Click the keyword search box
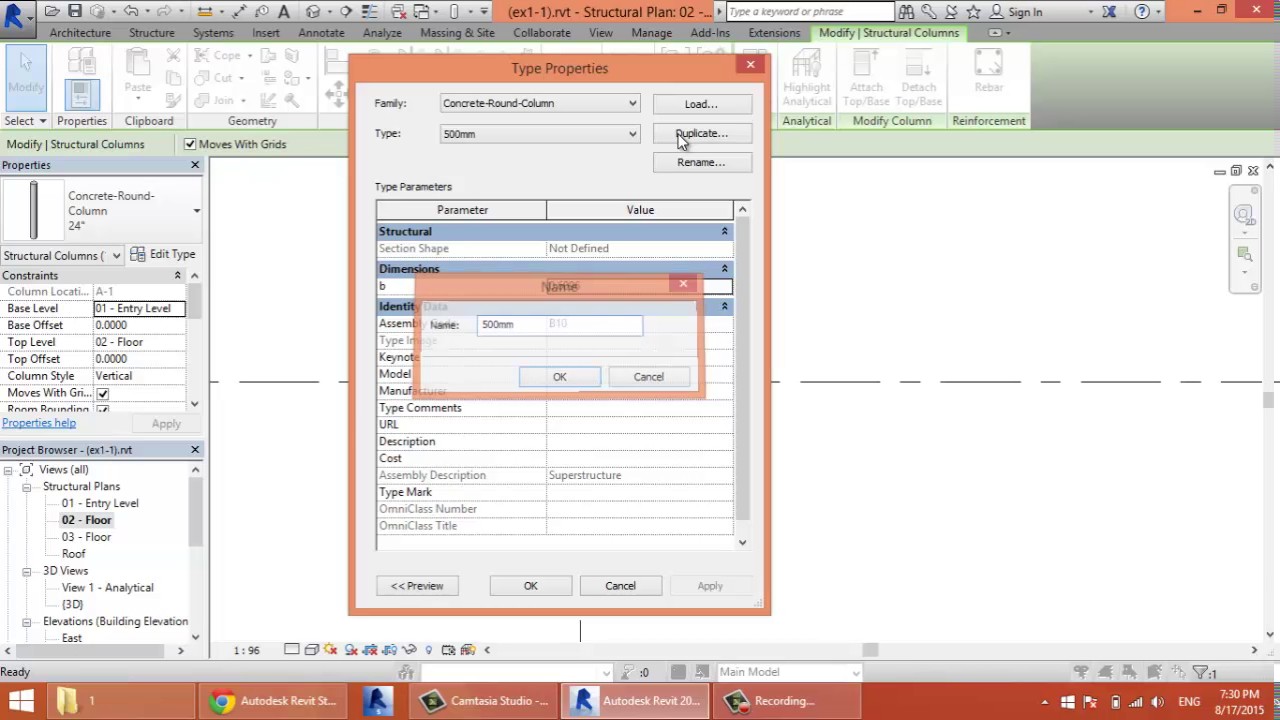The height and width of the screenshot is (720, 1280). [x=810, y=12]
